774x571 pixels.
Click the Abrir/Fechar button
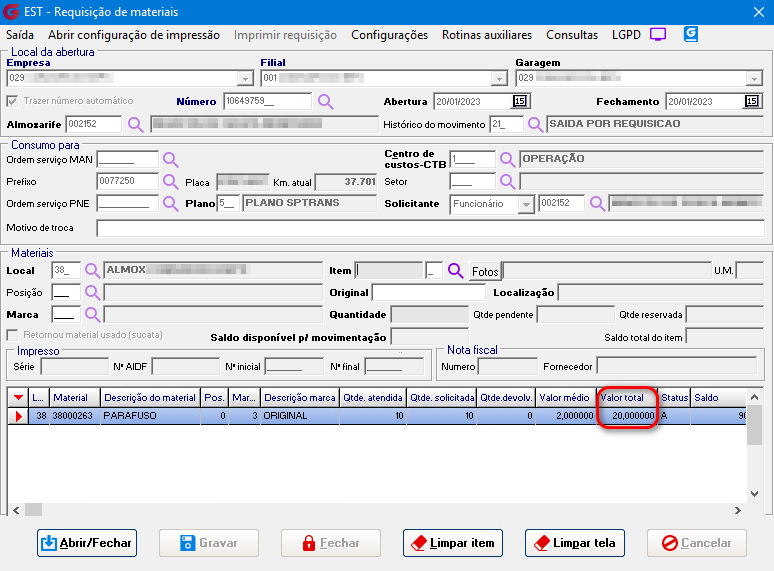pyautogui.click(x=87, y=543)
